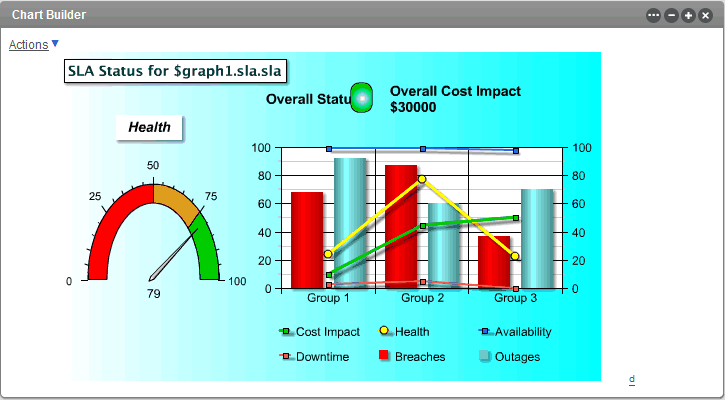Click the small 'd' link at bottom right
This screenshot has width=727, height=400.
631,380
